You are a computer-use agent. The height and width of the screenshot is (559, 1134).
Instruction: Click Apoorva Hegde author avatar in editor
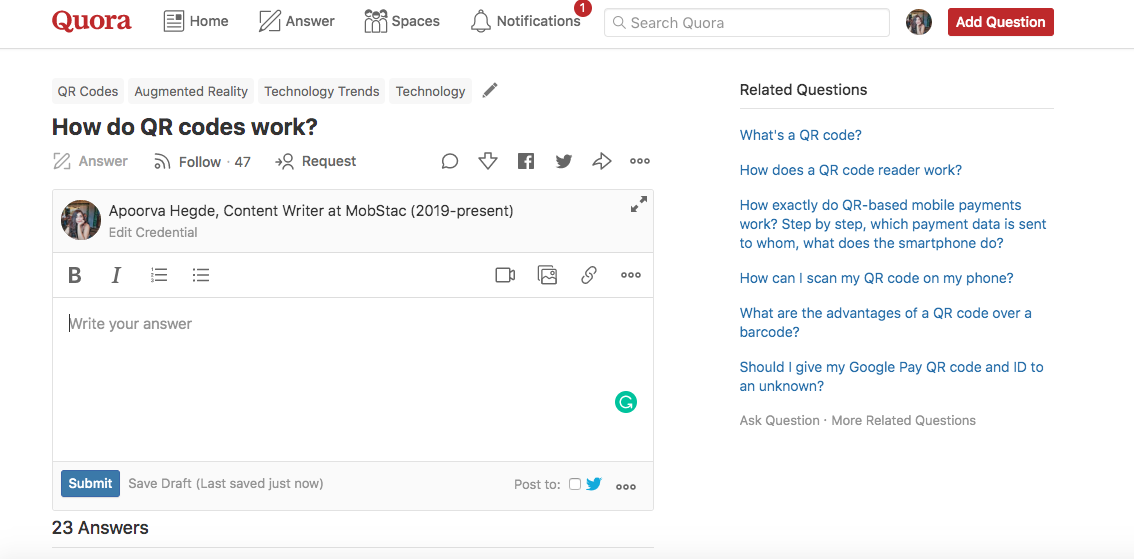(x=81, y=220)
